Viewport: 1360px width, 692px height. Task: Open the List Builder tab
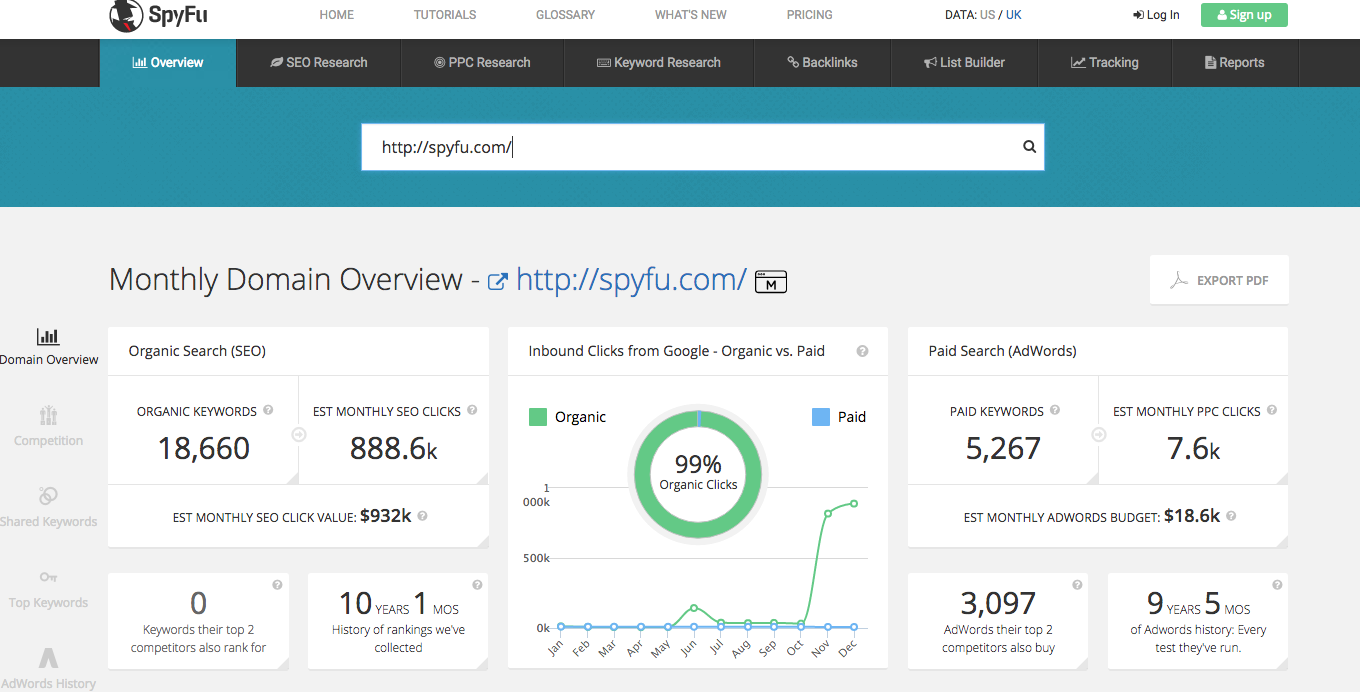(965, 62)
